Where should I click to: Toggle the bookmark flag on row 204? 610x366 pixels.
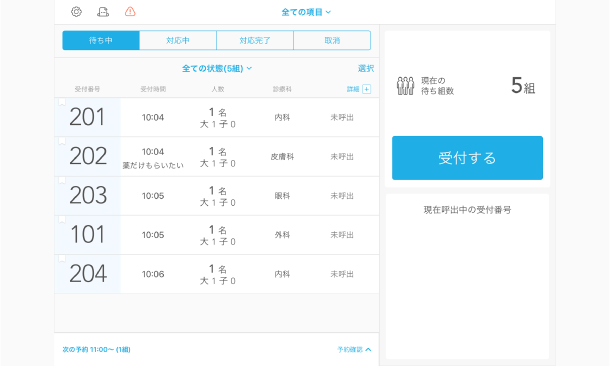(62, 259)
